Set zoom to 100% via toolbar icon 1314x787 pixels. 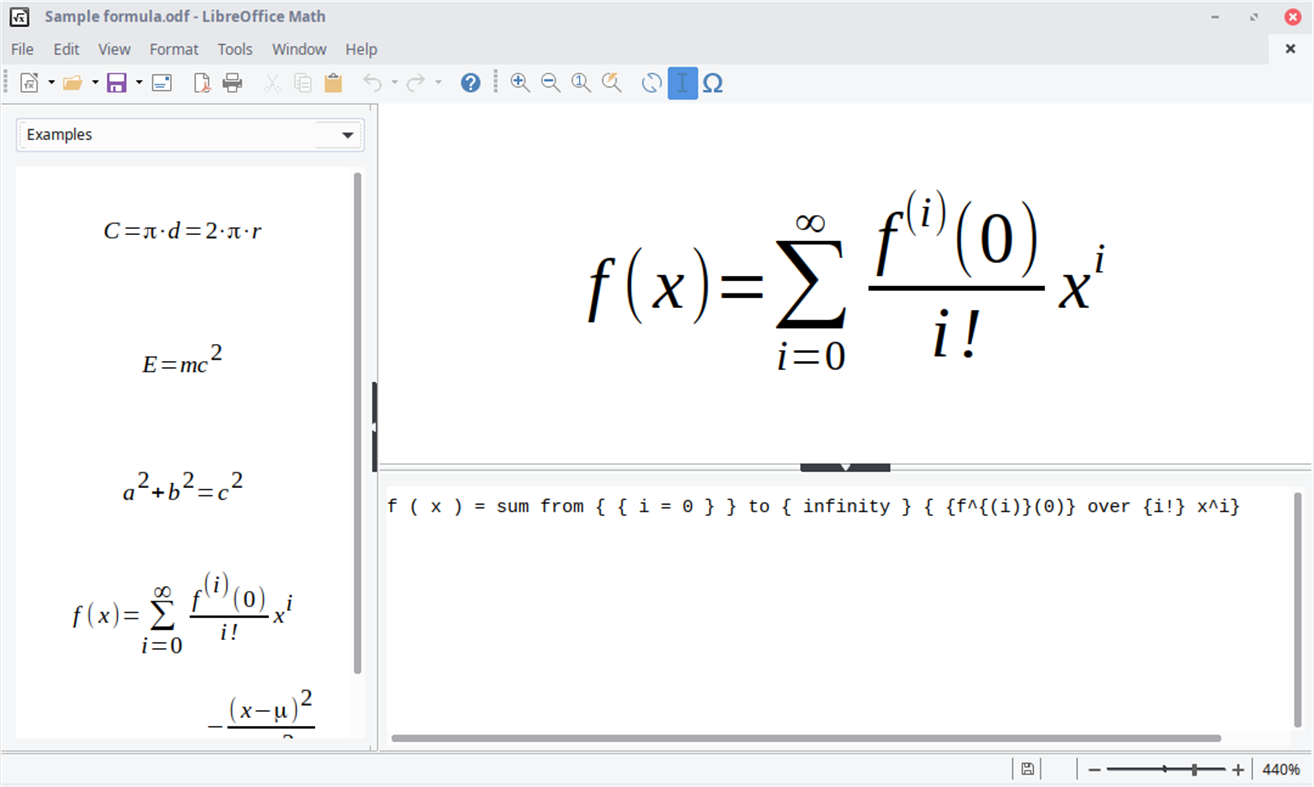pos(580,83)
